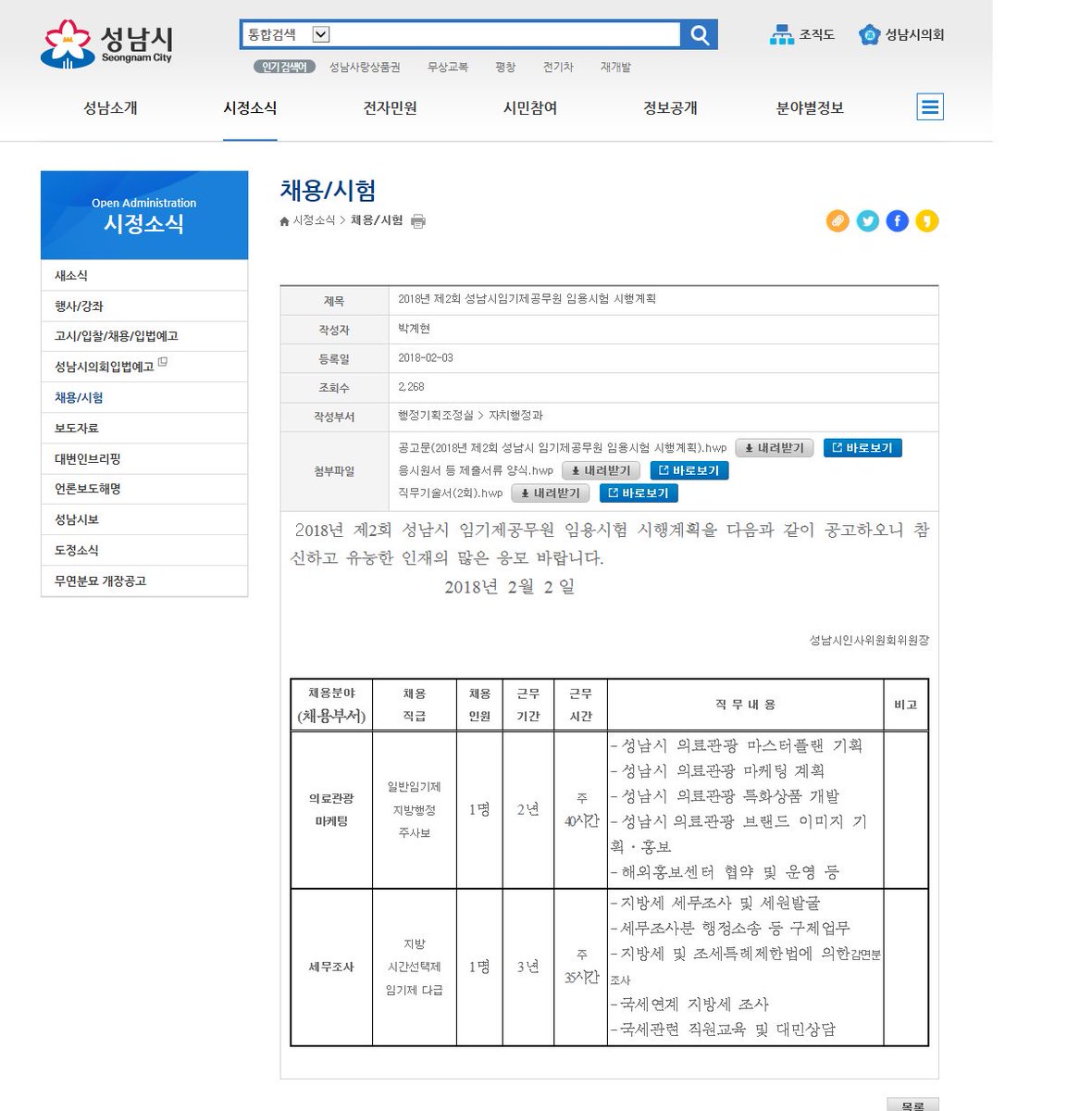Download the 공고문 attachment via 내려받기

pos(774,448)
